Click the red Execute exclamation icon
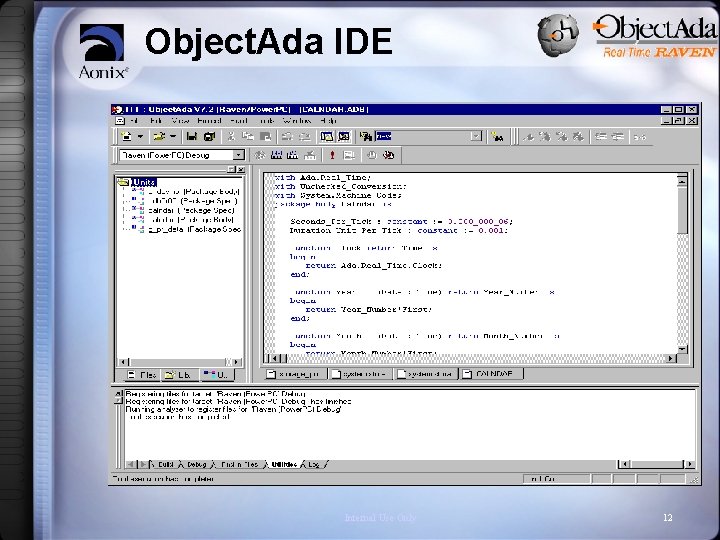The height and width of the screenshot is (540, 720). [x=332, y=155]
